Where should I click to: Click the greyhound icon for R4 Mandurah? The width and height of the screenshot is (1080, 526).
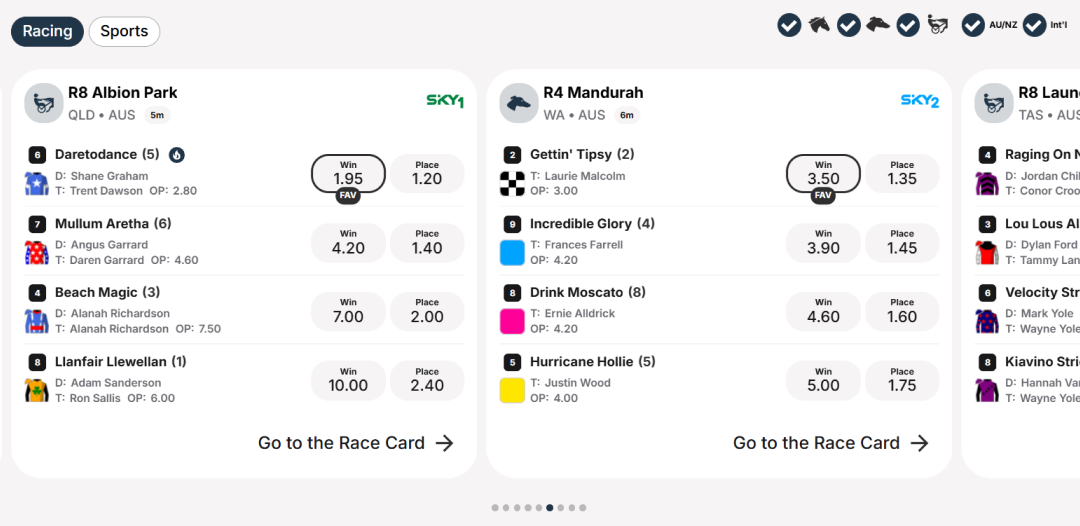[519, 103]
